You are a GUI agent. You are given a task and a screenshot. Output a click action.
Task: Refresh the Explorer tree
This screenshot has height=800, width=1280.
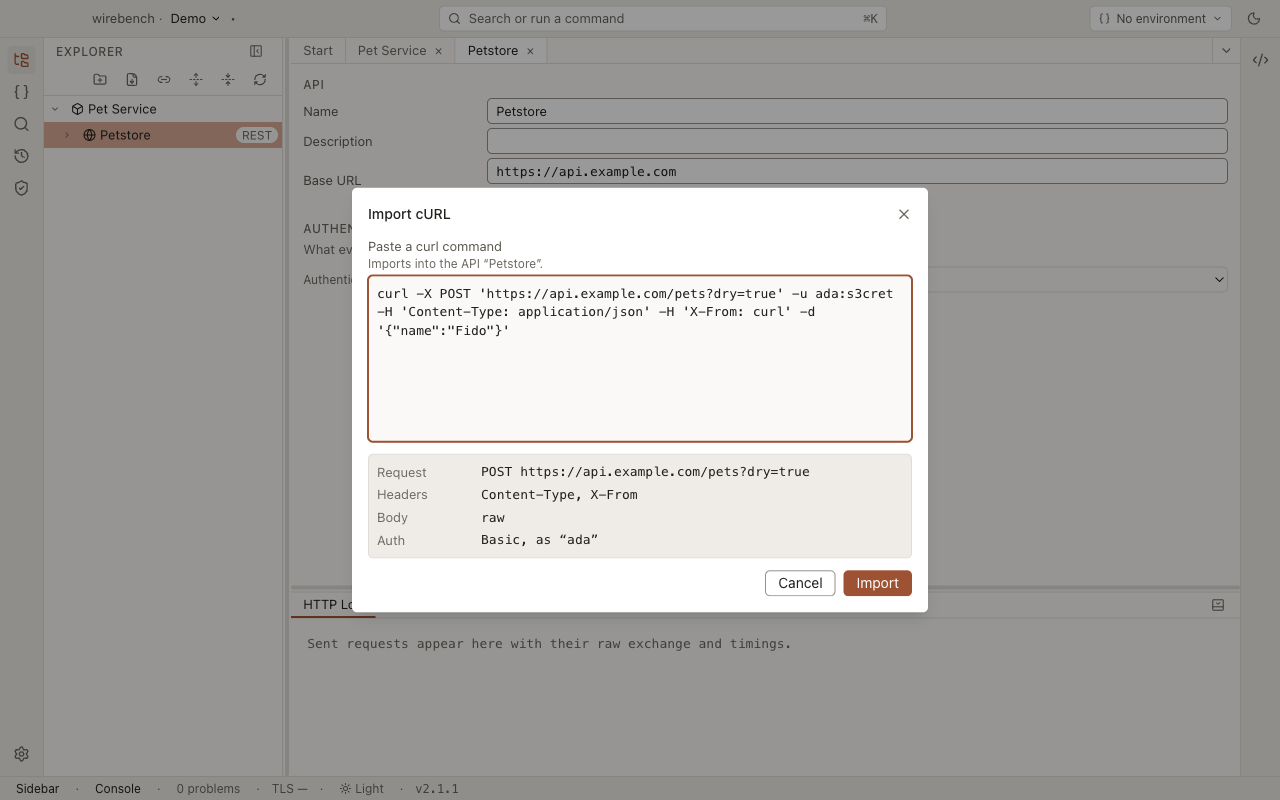click(260, 79)
